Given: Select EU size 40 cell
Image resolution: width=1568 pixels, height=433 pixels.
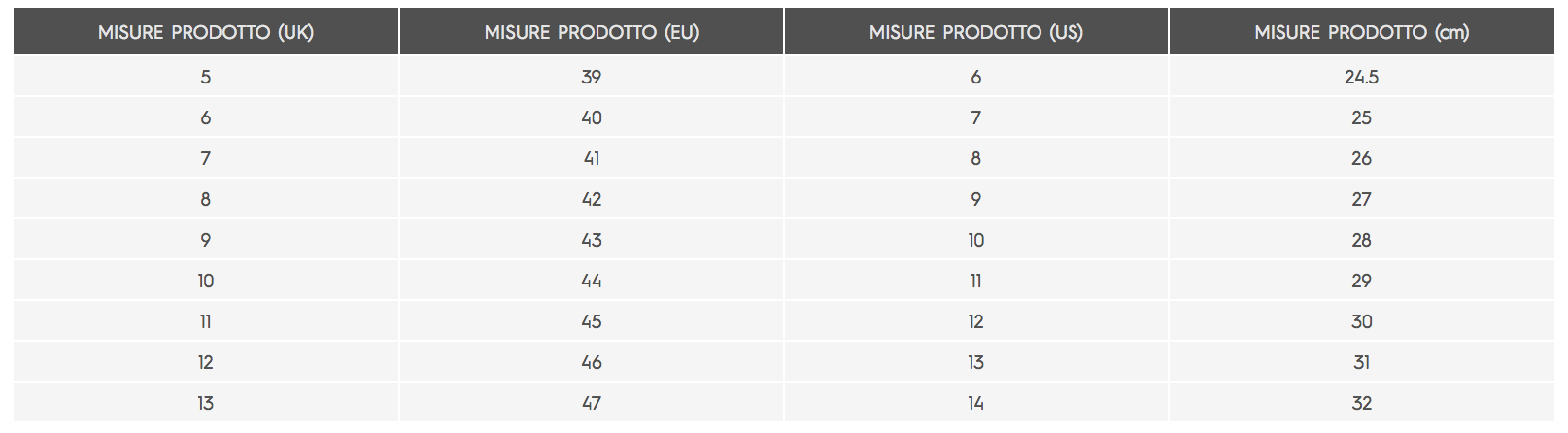Looking at the screenshot, I should click(592, 117).
